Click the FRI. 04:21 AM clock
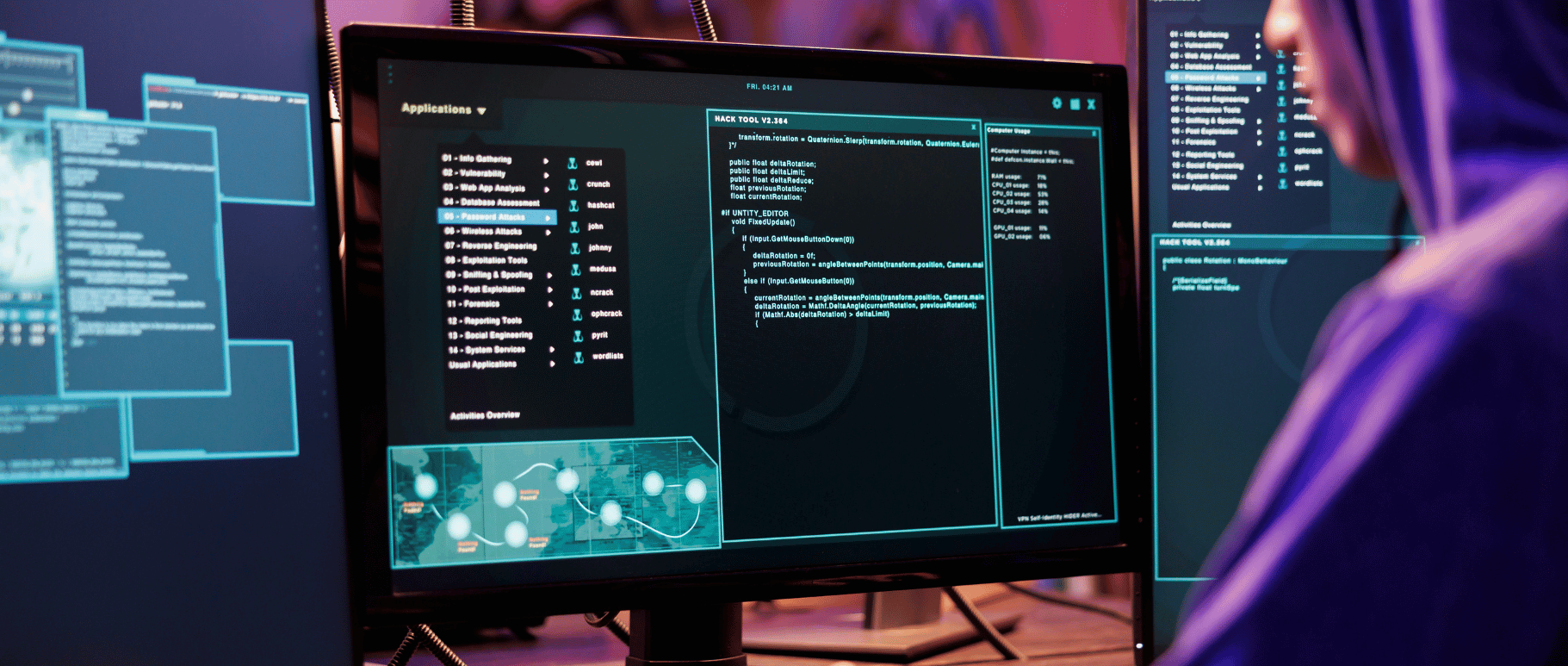This screenshot has width=1568, height=666. coord(769,88)
